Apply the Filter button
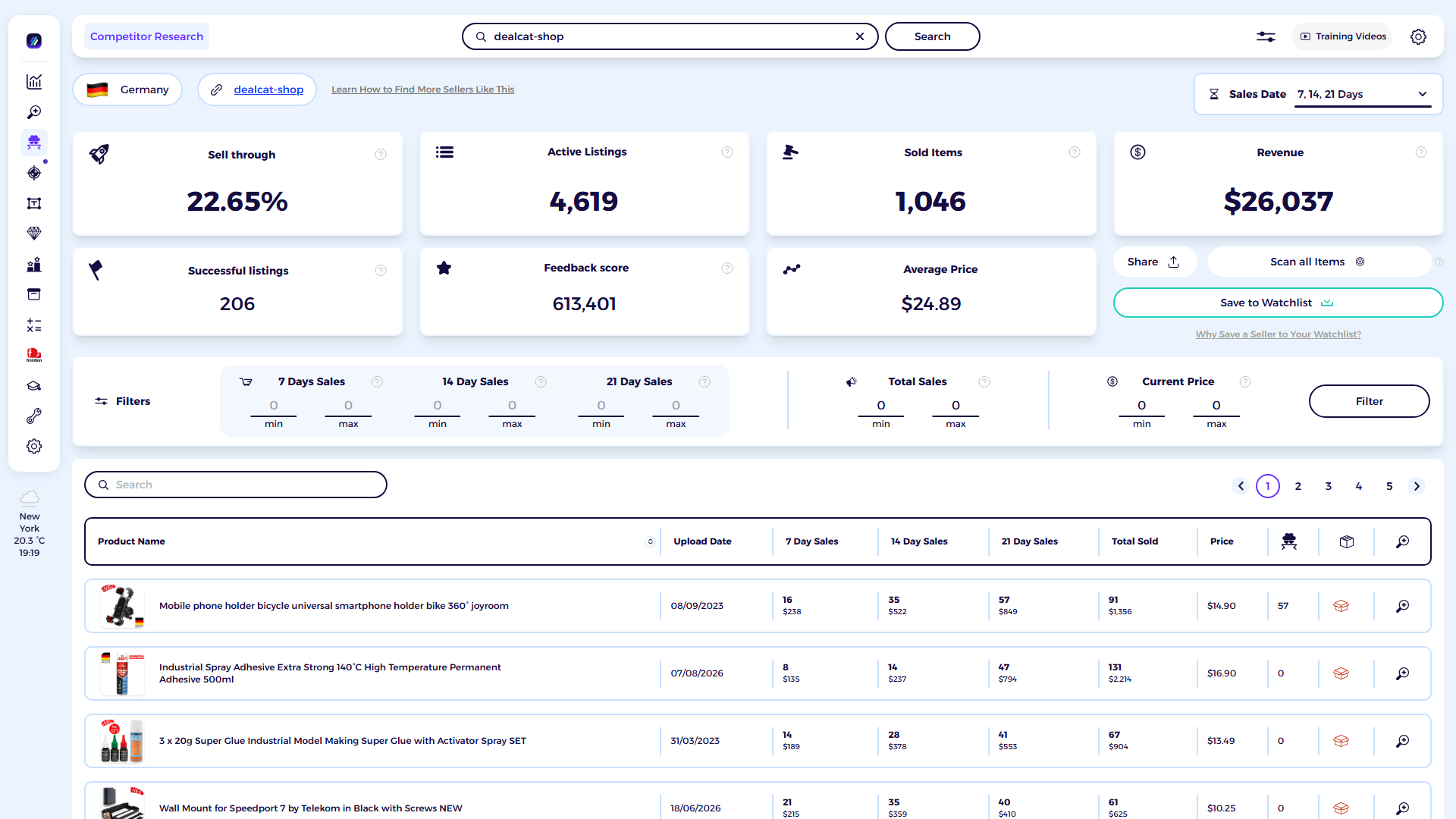 pyautogui.click(x=1369, y=401)
